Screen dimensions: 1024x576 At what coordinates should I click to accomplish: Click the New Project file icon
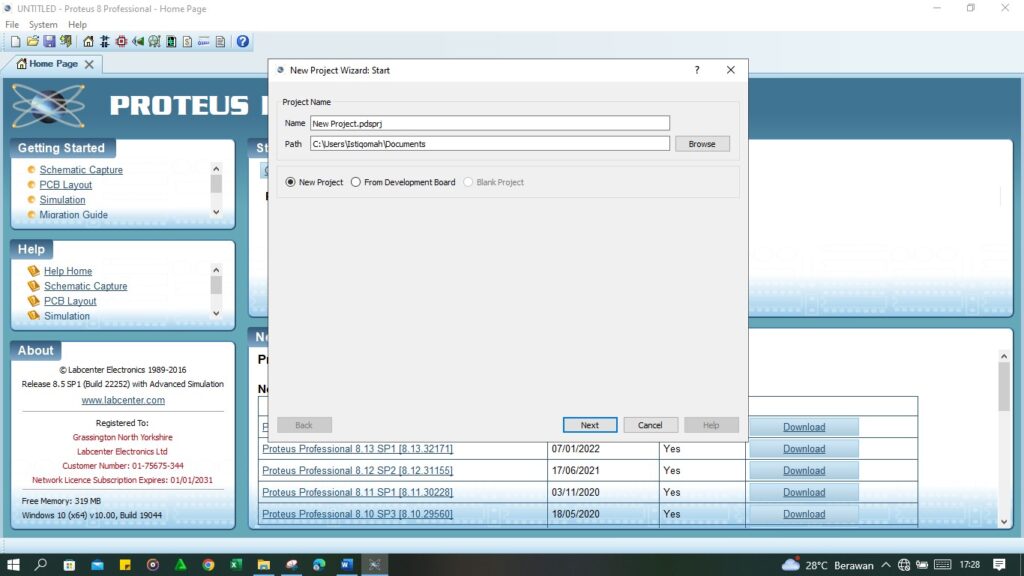pos(15,42)
